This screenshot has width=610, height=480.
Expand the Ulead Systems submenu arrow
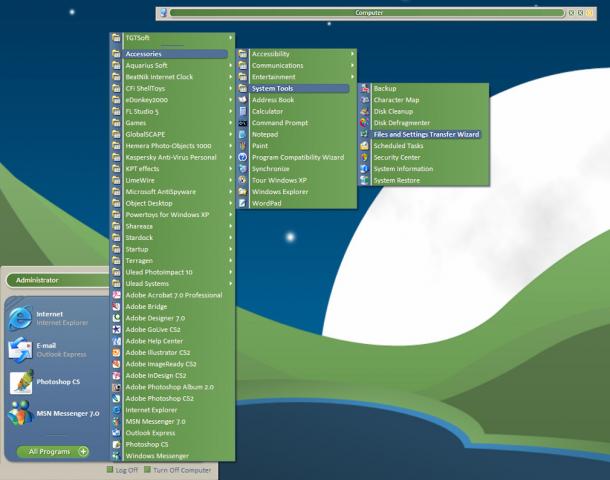pyautogui.click(x=231, y=284)
